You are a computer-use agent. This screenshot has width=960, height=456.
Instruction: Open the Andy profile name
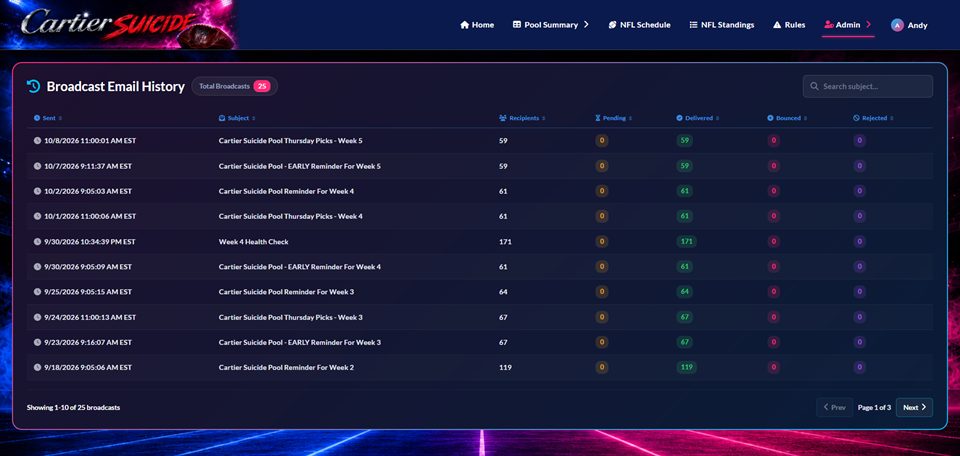point(918,26)
